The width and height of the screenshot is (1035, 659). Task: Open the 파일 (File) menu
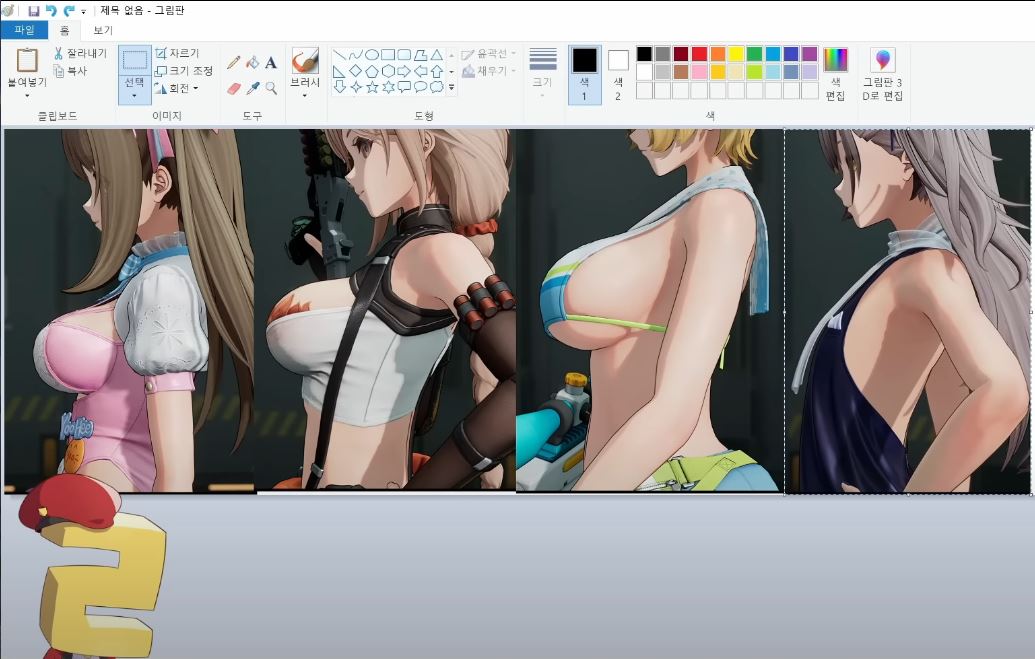pyautogui.click(x=24, y=30)
